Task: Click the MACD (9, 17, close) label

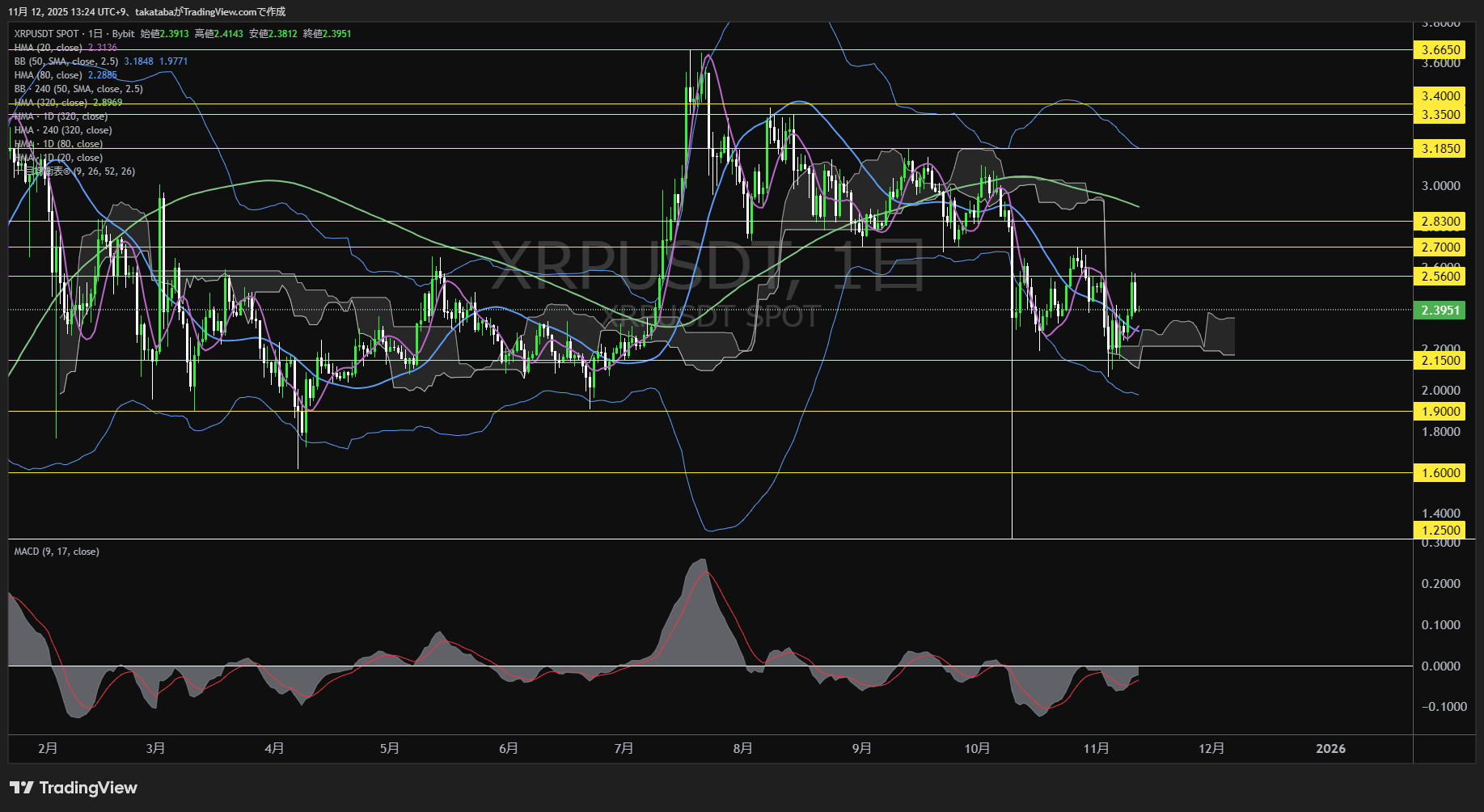Action: (57, 552)
